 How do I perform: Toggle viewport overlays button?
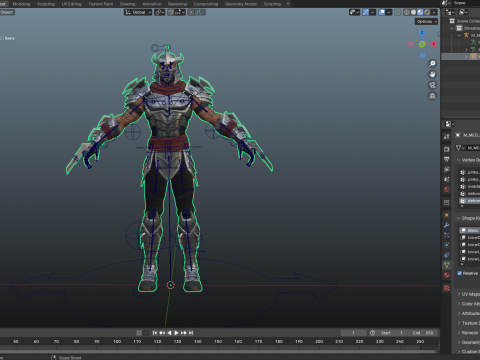[382, 12]
